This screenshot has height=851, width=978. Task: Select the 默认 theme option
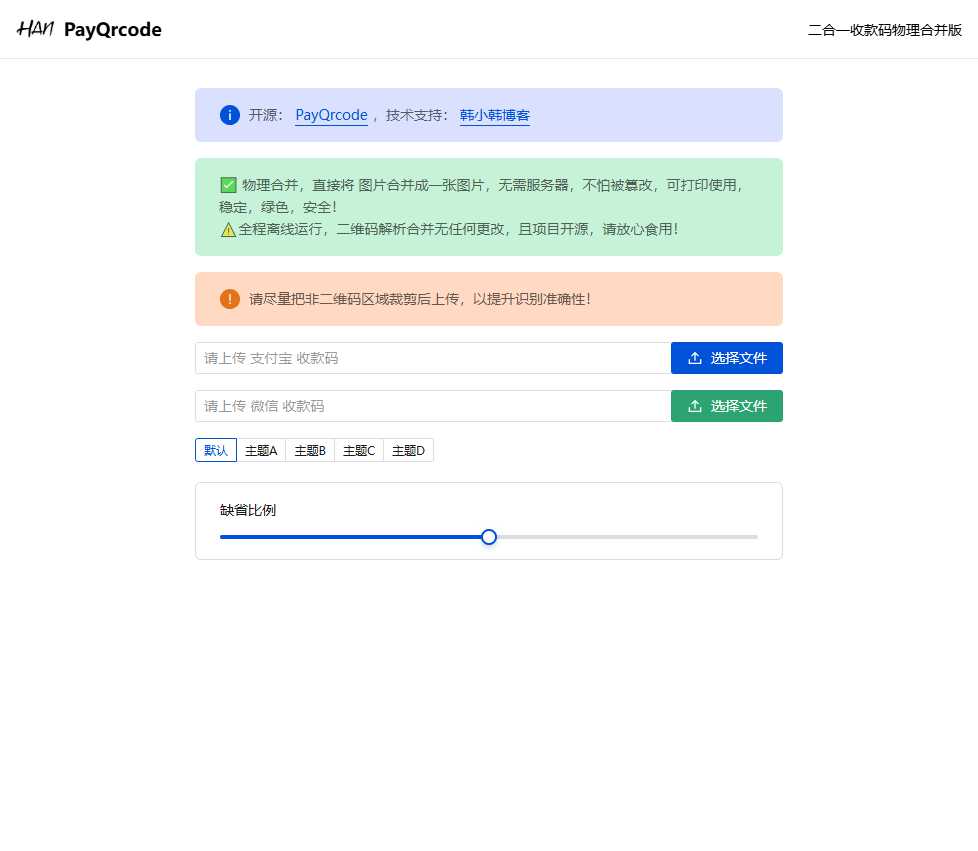(x=215, y=450)
